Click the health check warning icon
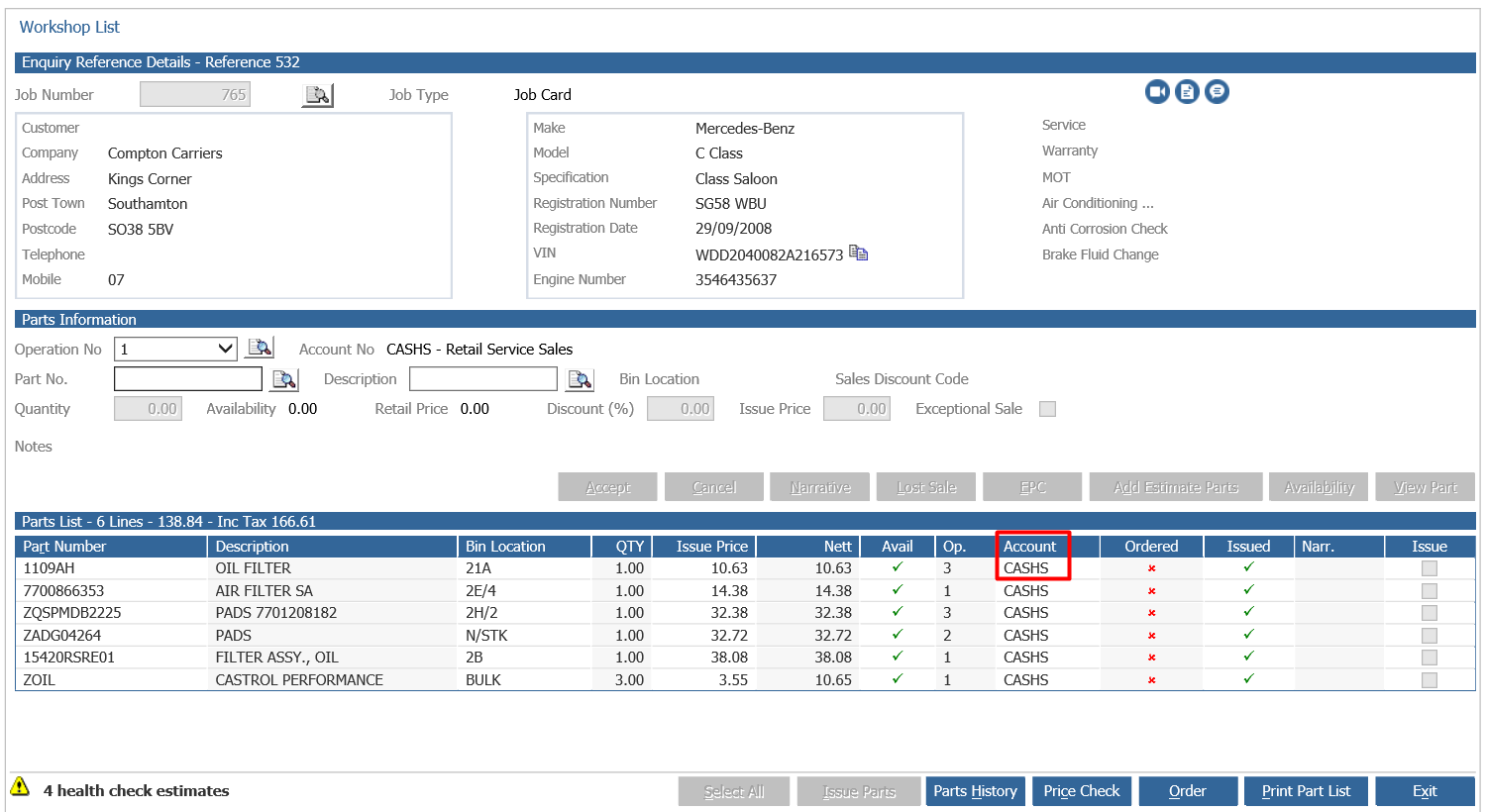Screen dimensions: 1486x812 tap(20, 786)
